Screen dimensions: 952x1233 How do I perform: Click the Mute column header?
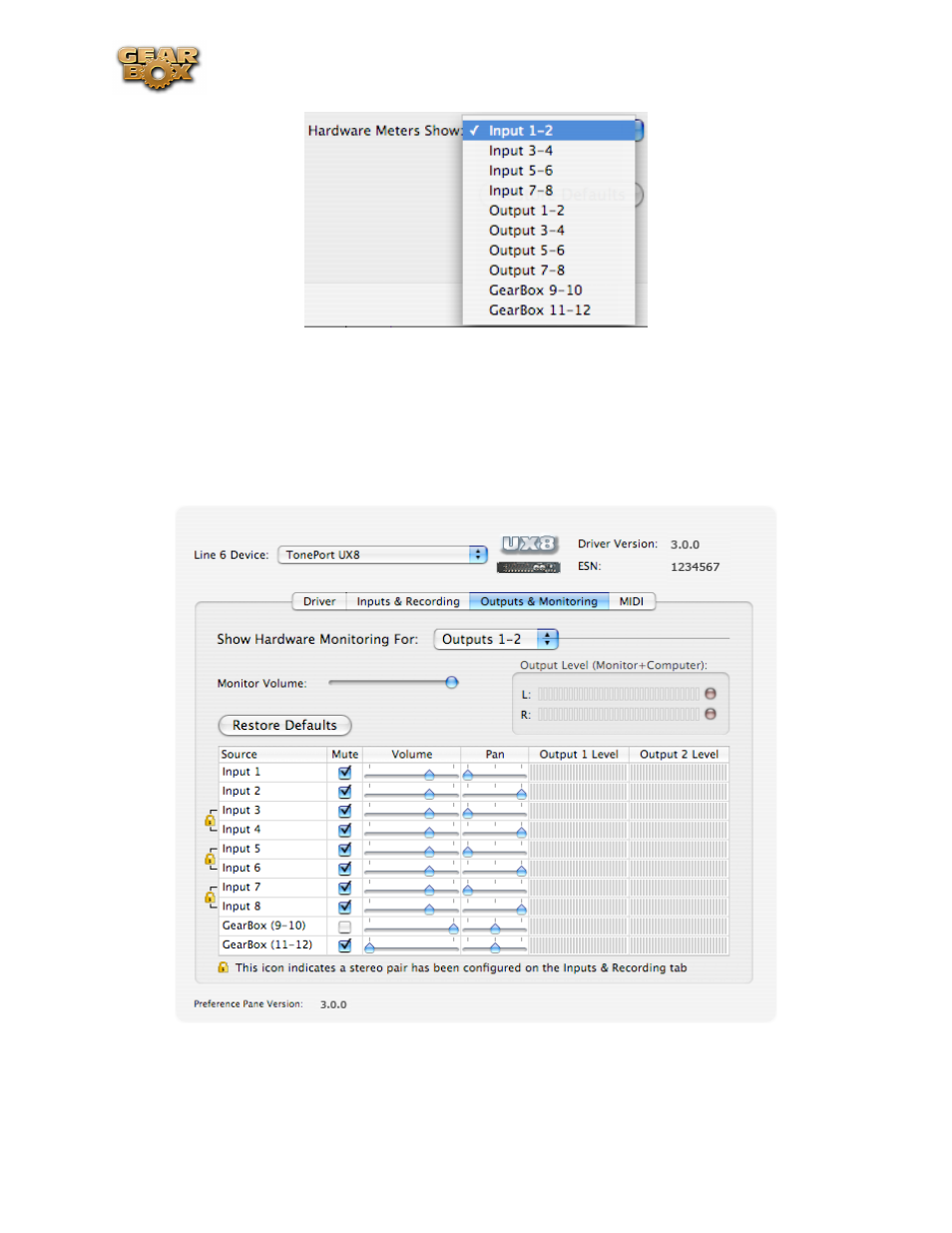[345, 754]
